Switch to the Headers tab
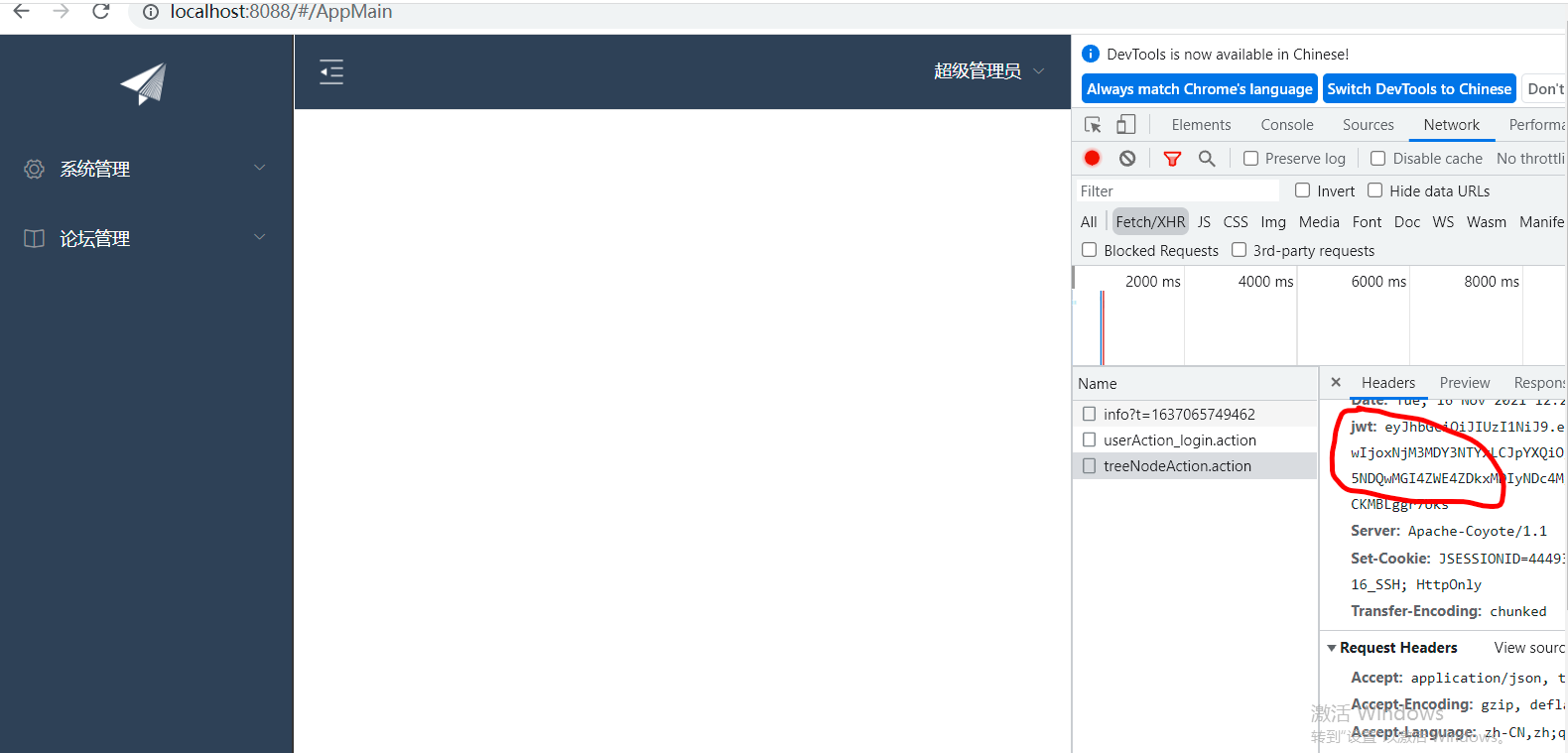Screen dimensions: 1568x753 [x=1388, y=383]
